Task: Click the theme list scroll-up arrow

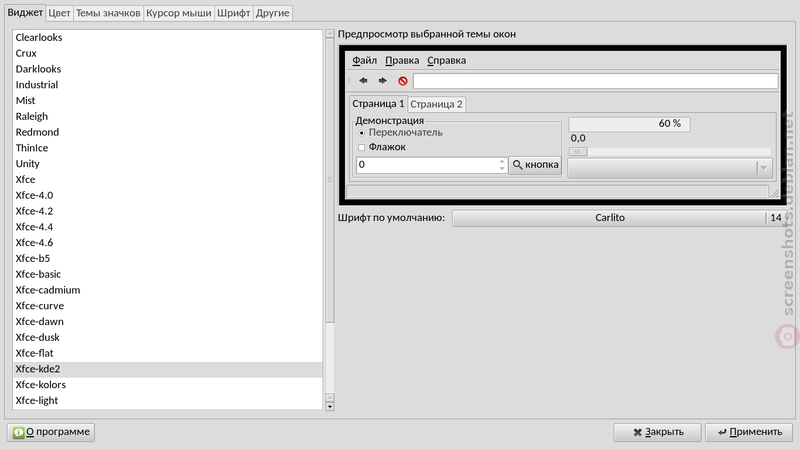Action: point(330,34)
